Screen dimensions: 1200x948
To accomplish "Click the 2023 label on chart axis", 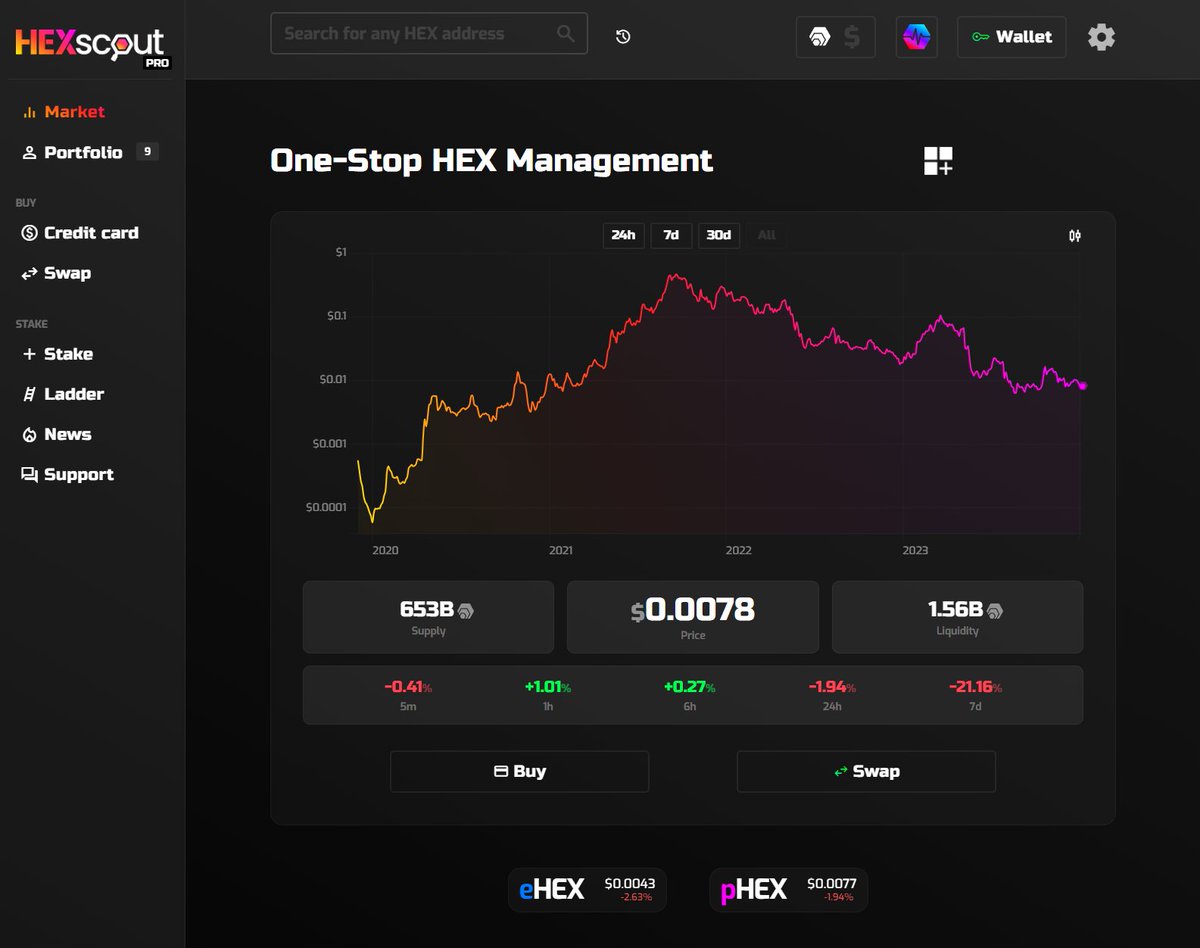I will pos(915,550).
